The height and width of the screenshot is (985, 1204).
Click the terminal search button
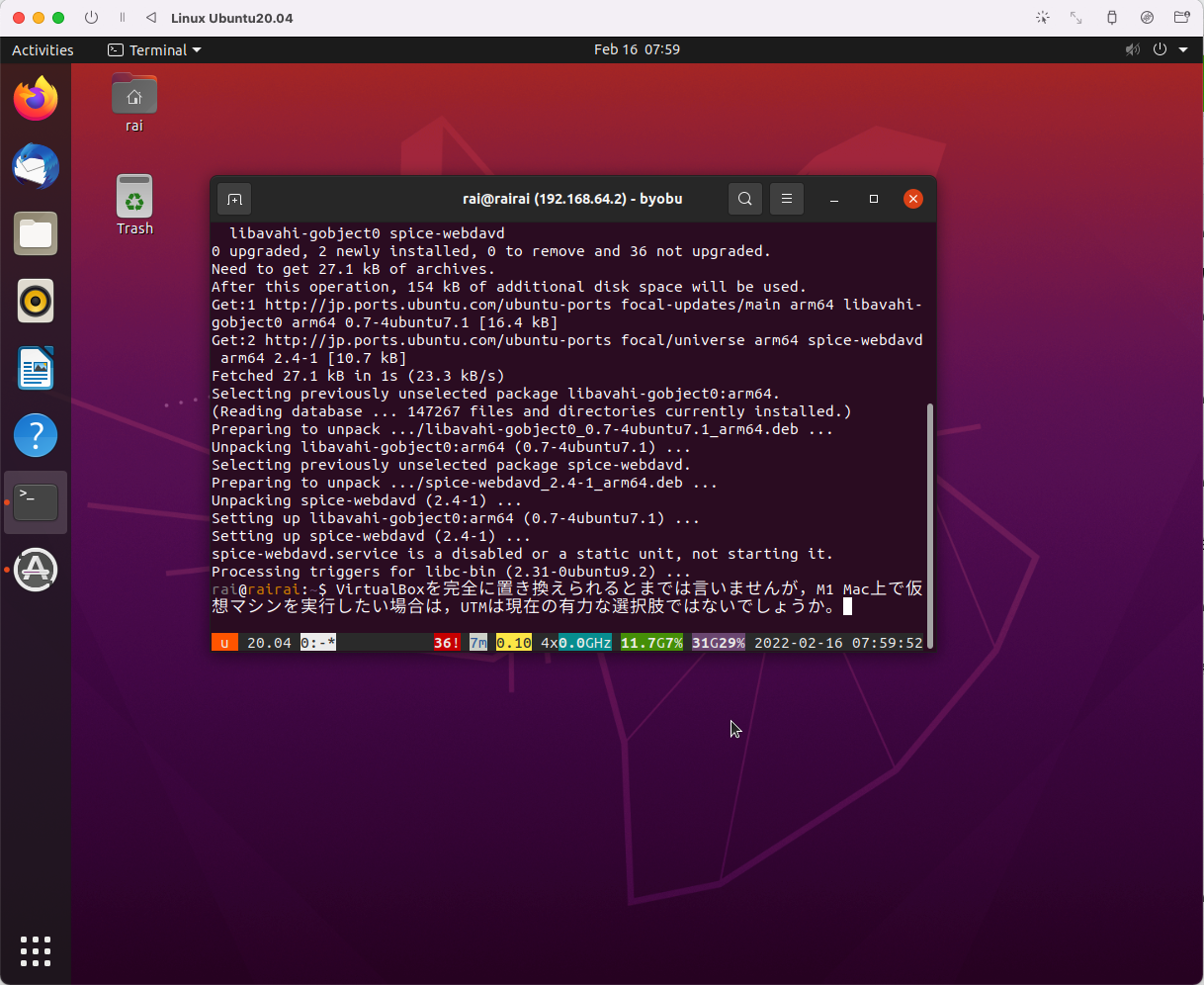(745, 199)
